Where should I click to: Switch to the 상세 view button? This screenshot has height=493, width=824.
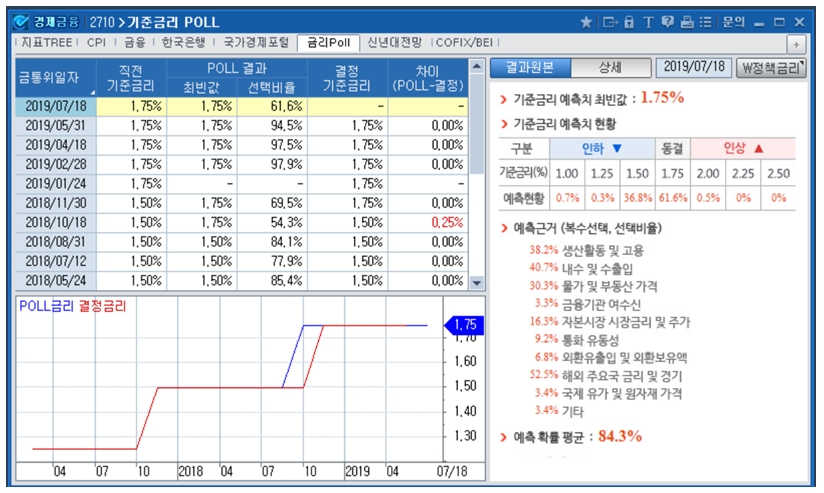click(610, 67)
